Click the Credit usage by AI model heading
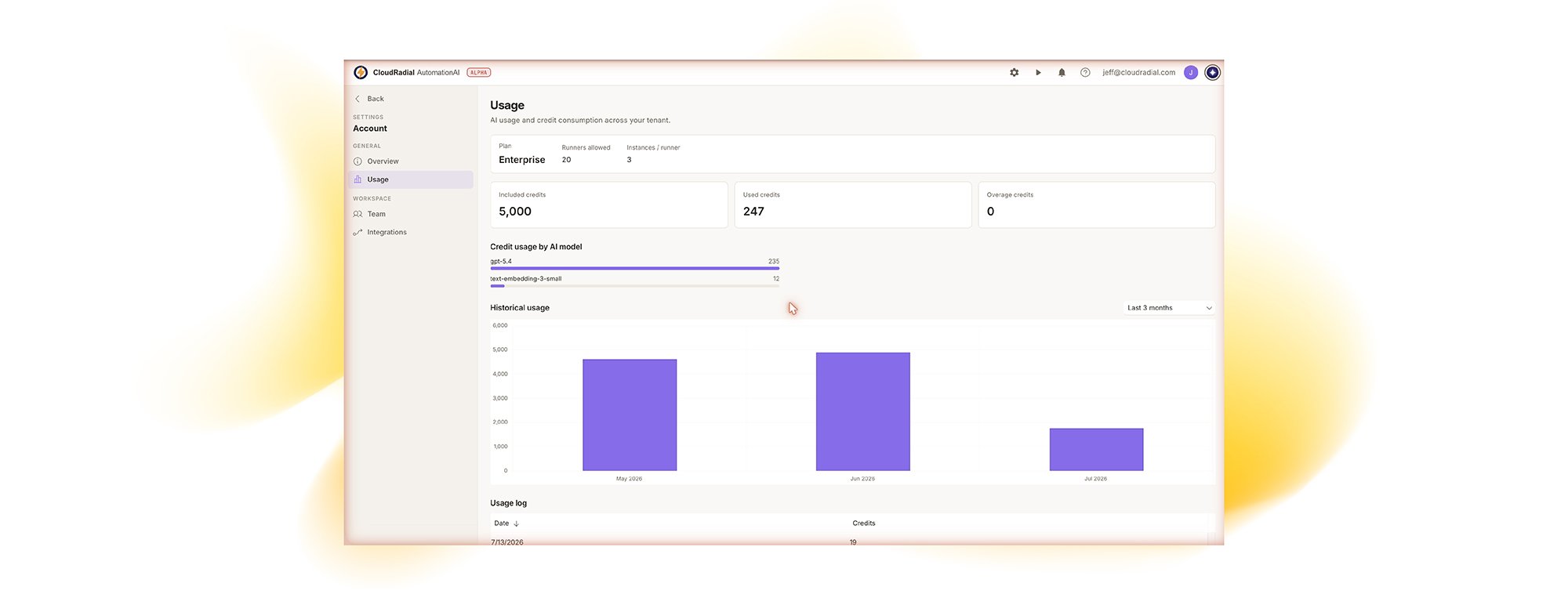The width and height of the screenshot is (1568, 605). (x=536, y=247)
